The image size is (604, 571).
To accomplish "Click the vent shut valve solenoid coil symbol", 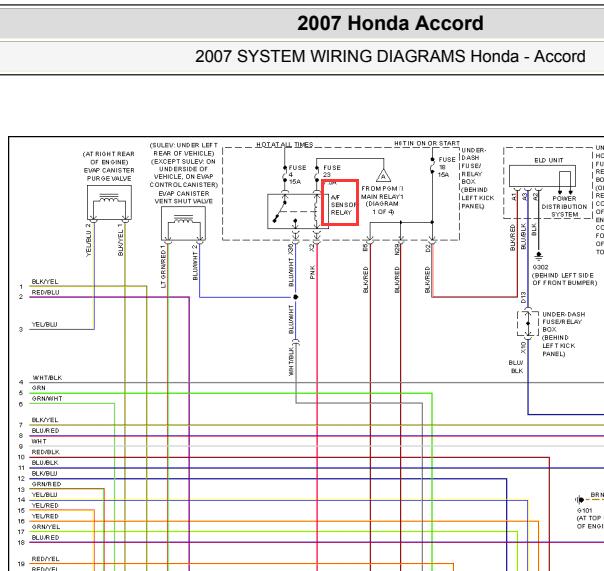I will coord(183,219).
